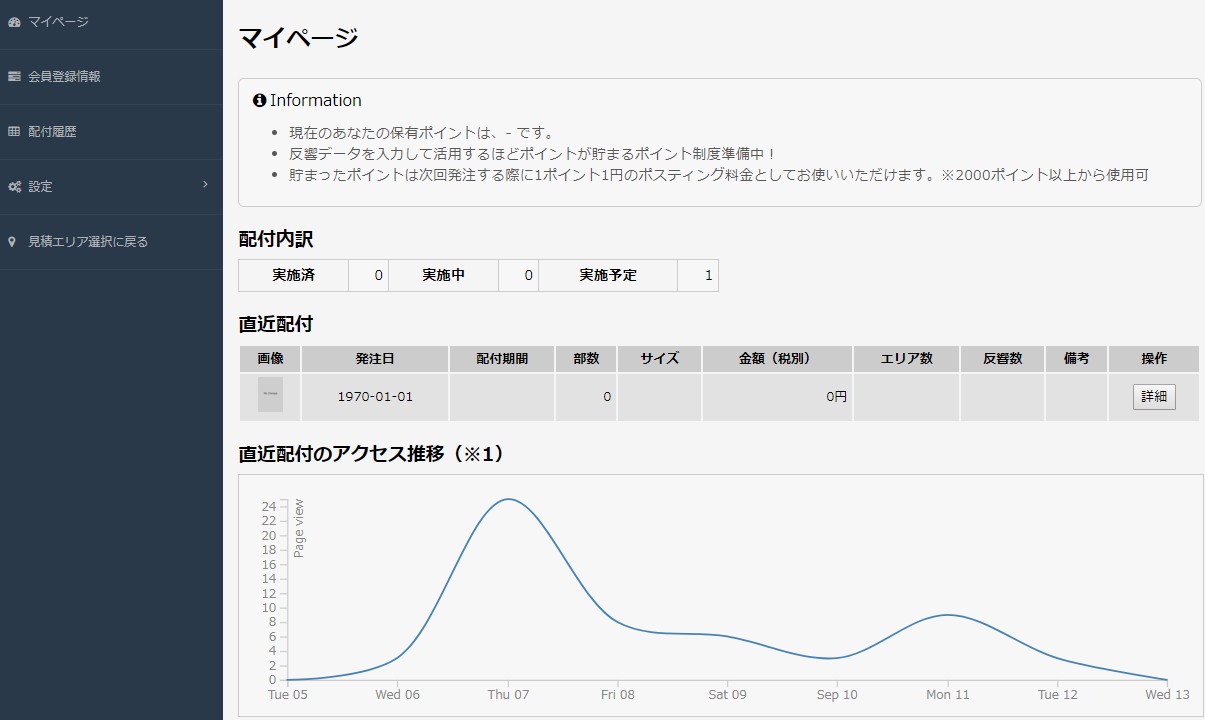This screenshot has width=1205, height=720.
Task: Select the 実施済 status cell
Action: [293, 276]
